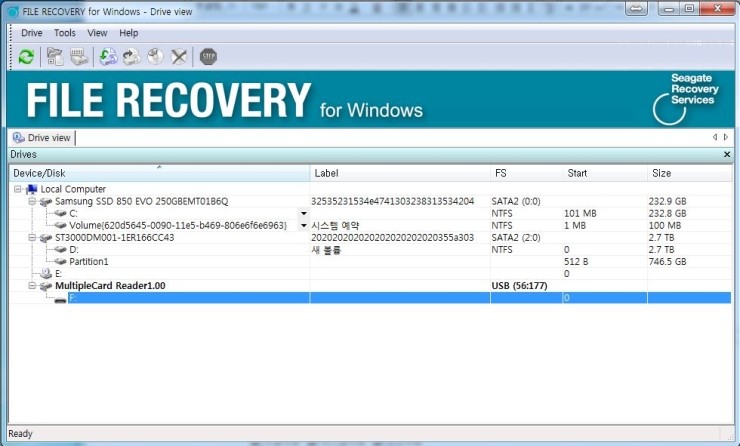Open the dropdown arrow on C: row
740x446 pixels.
[x=304, y=214]
